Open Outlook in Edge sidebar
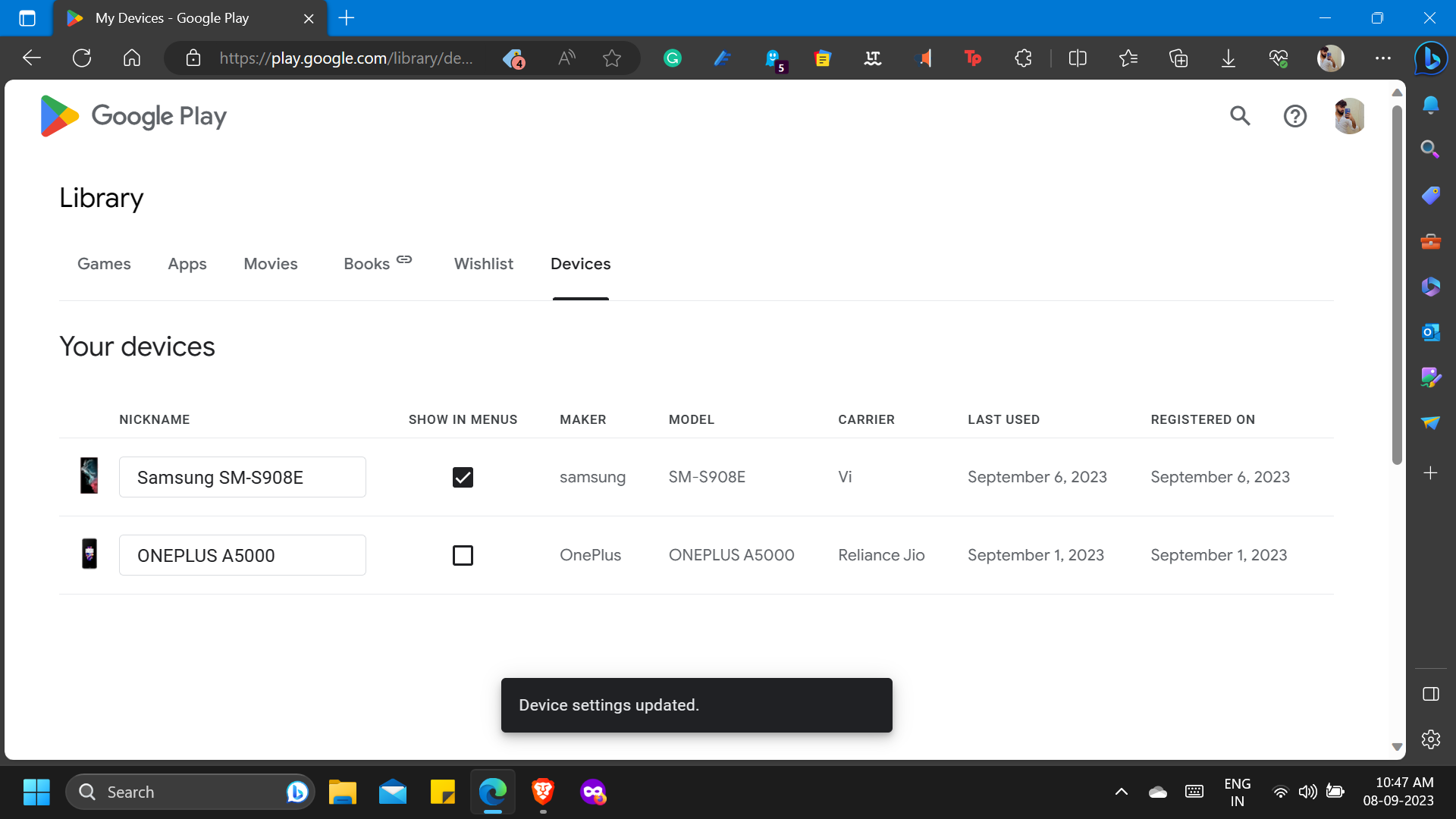Screen dimensions: 1456x819 click(1430, 332)
